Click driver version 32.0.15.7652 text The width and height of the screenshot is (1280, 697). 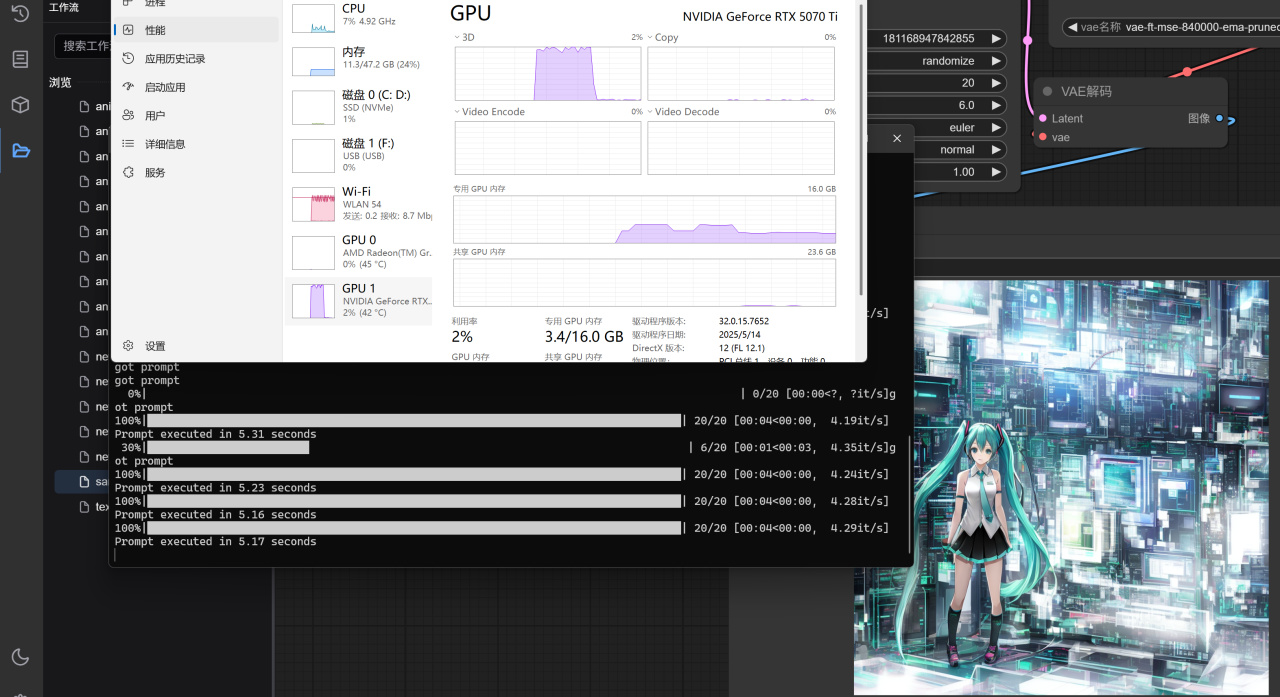744,321
